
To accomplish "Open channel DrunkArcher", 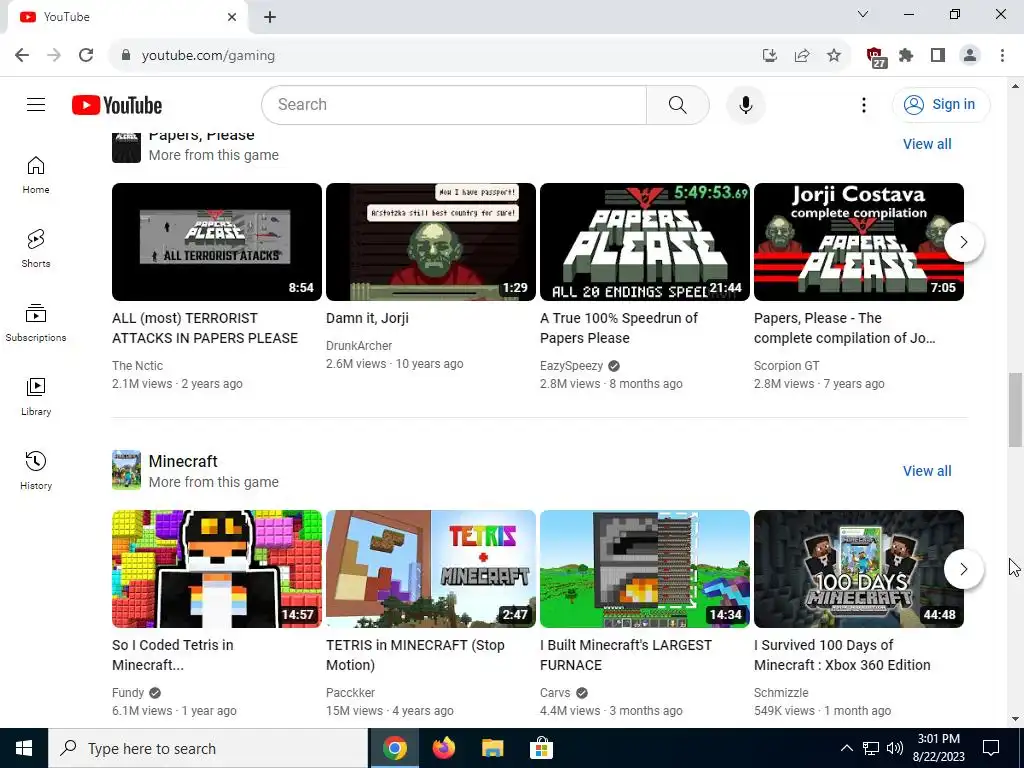I will (359, 345).
